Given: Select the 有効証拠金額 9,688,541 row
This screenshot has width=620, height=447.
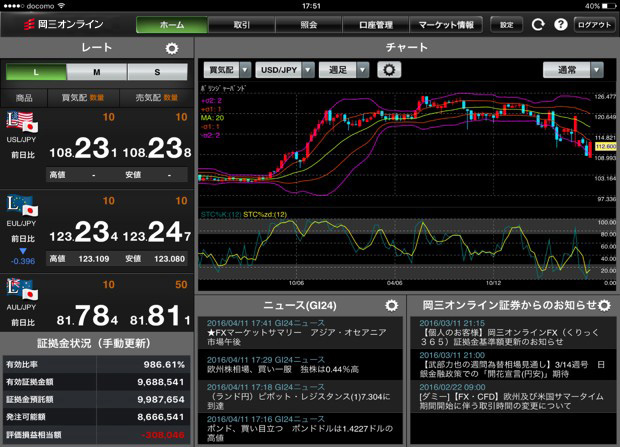Looking at the screenshot, I should pos(96,382).
